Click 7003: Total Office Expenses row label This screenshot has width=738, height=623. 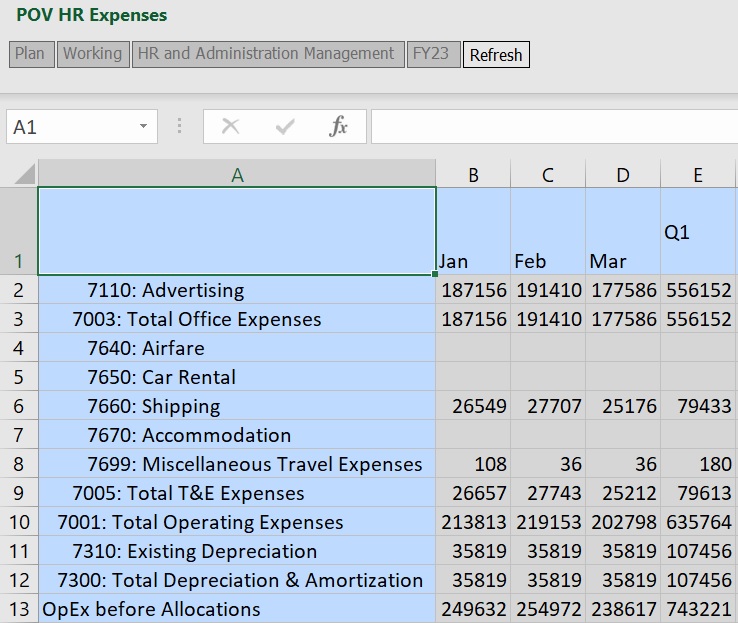[196, 319]
